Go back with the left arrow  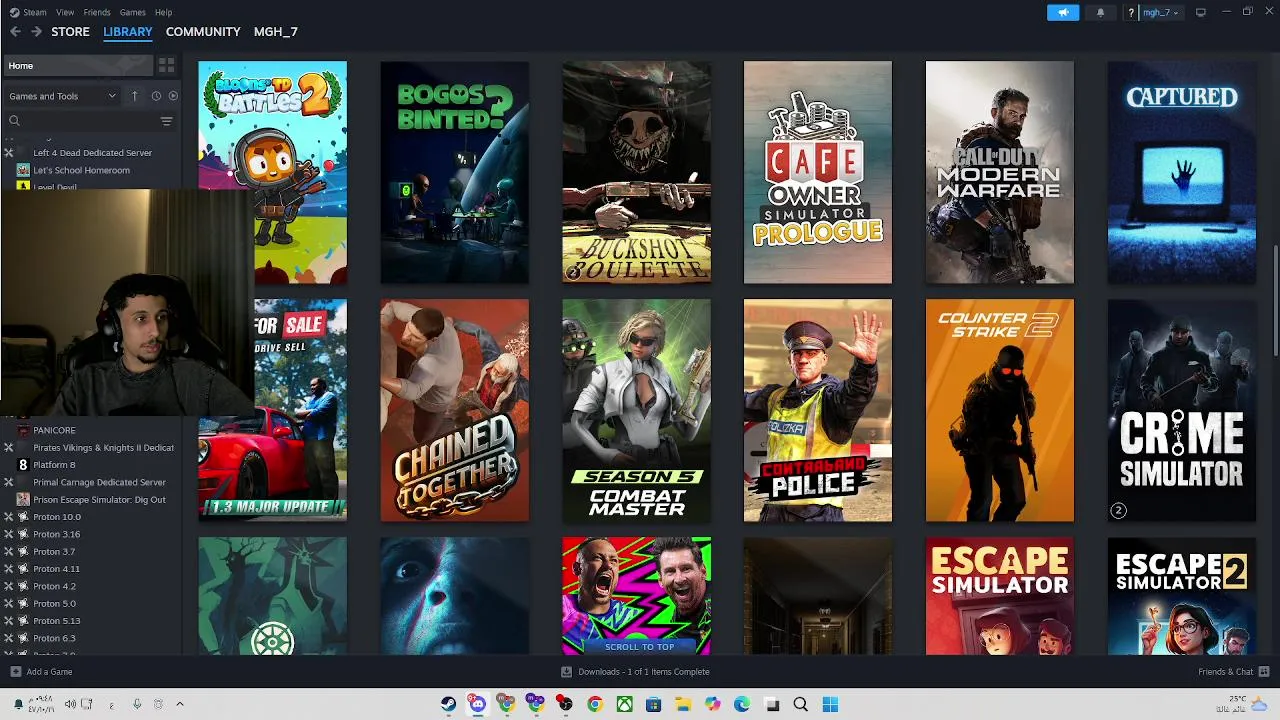[15, 32]
